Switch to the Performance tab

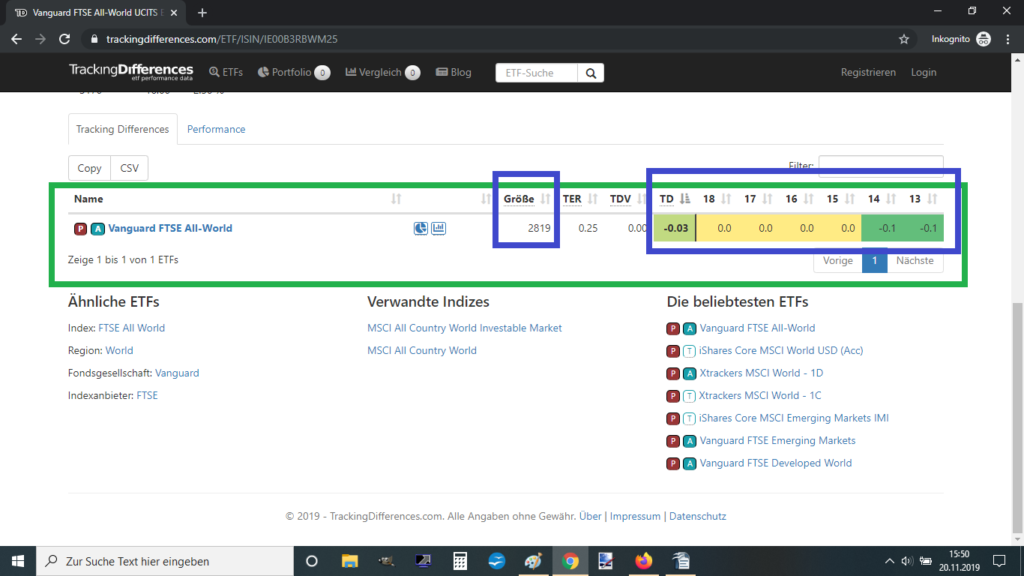pyautogui.click(x=216, y=129)
